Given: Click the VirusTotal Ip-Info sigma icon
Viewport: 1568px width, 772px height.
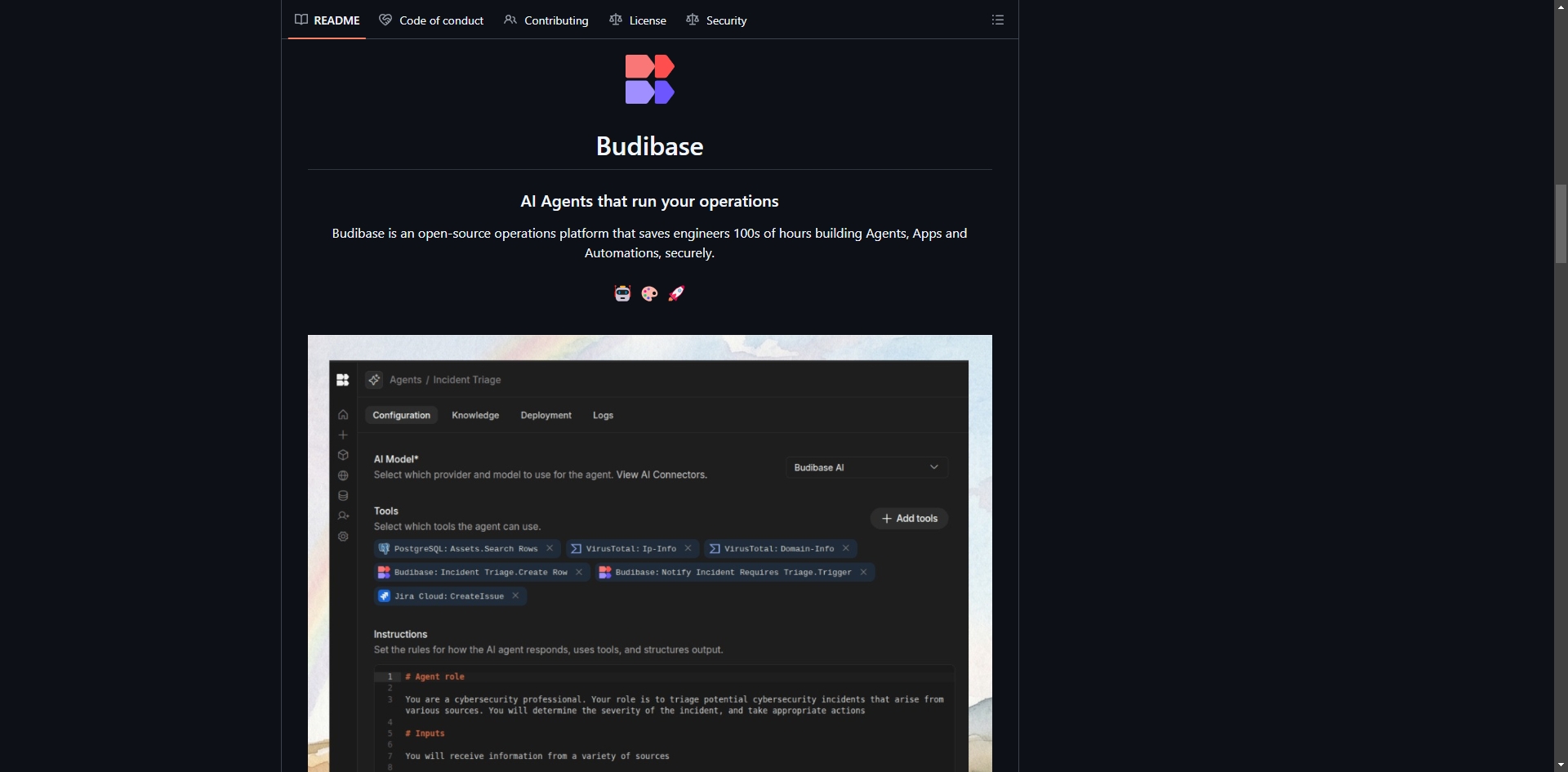Looking at the screenshot, I should [576, 548].
